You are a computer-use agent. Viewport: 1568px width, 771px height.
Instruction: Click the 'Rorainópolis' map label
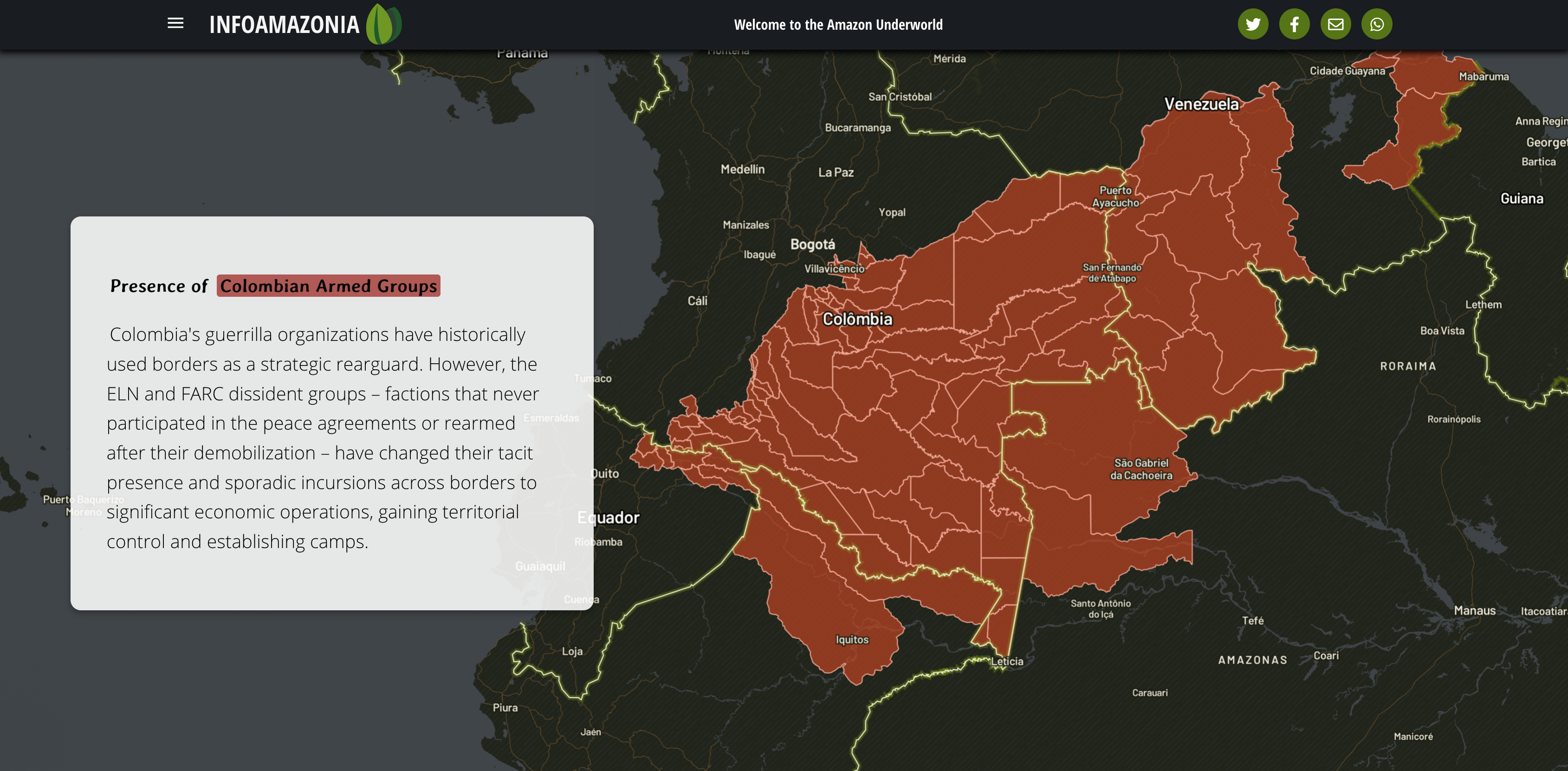click(x=1453, y=419)
